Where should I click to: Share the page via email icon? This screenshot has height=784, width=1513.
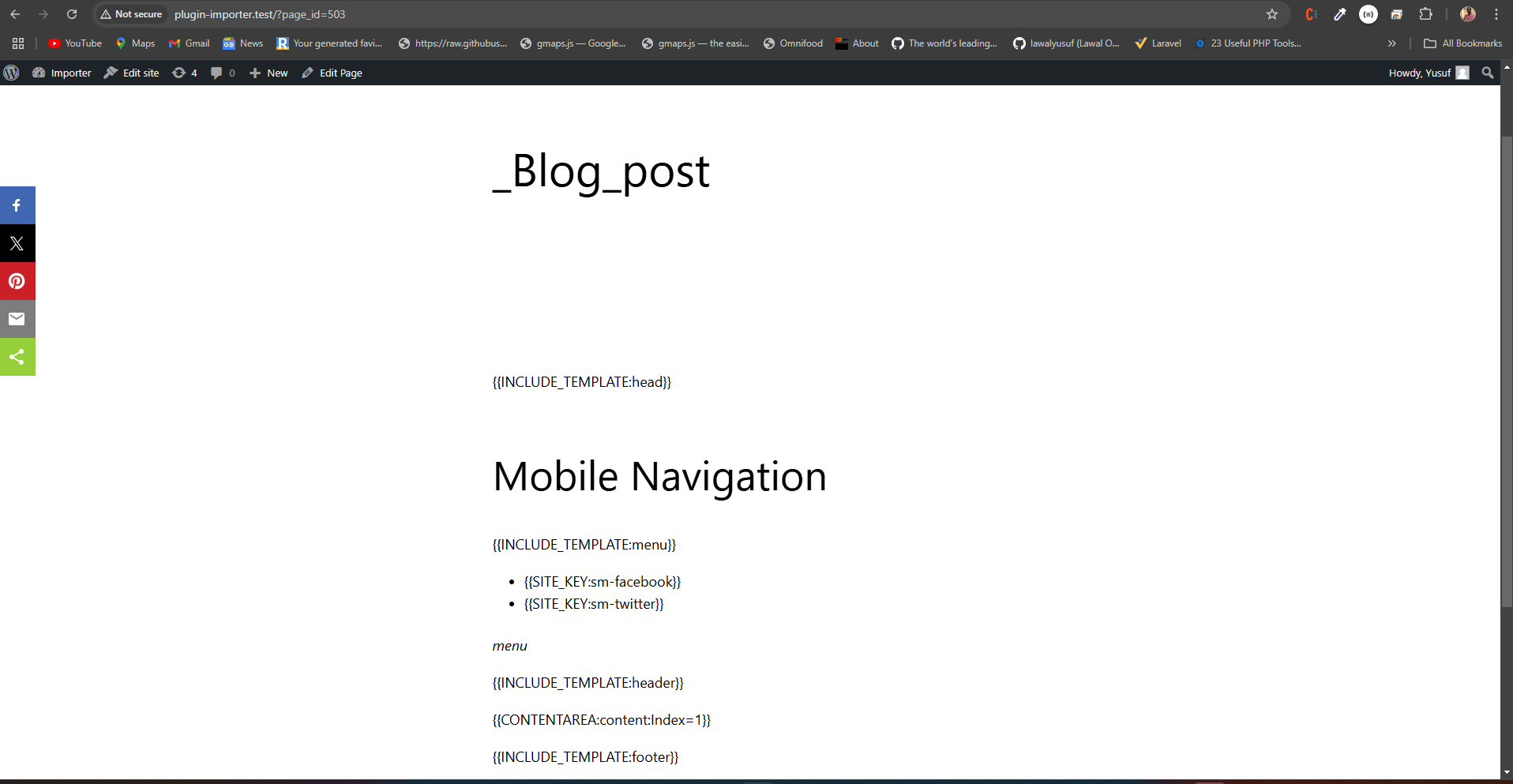[17, 319]
